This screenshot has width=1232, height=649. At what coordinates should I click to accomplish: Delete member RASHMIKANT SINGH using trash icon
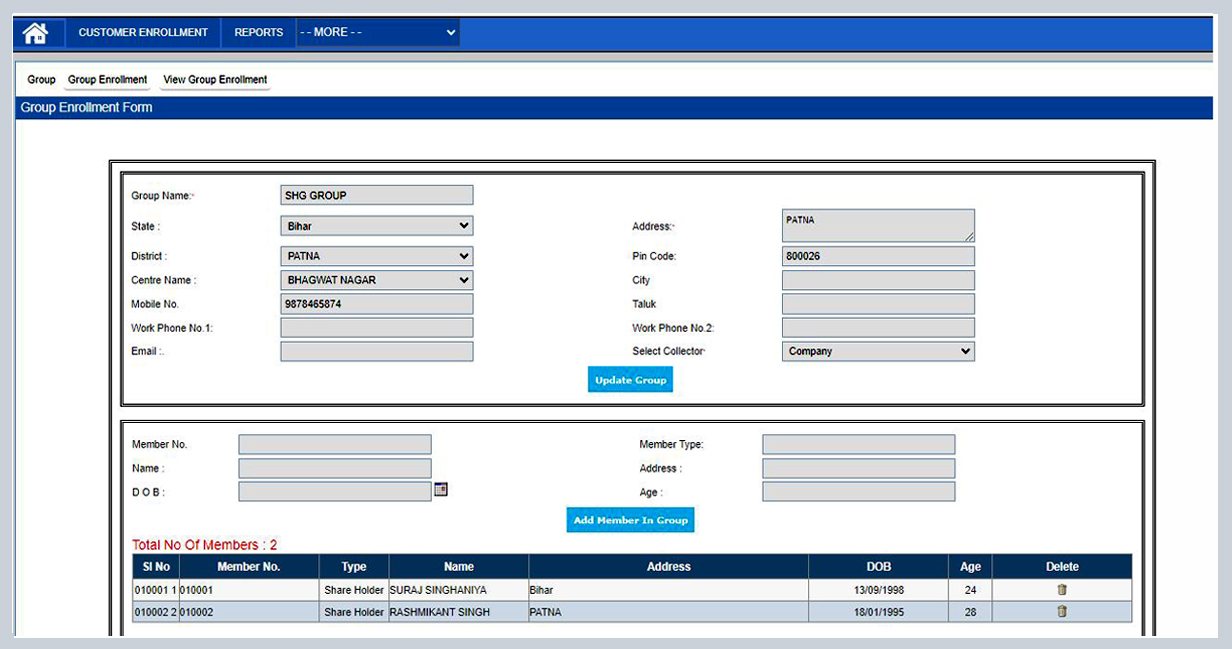[1062, 612]
